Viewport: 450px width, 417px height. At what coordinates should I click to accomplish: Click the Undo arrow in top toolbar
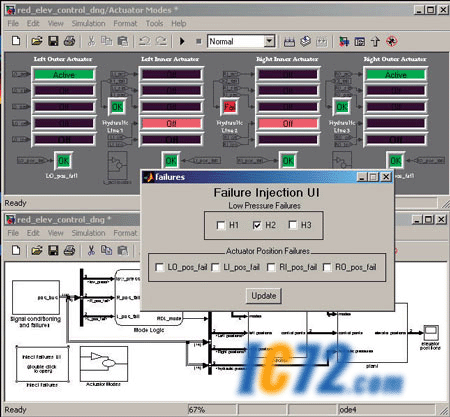[144, 41]
